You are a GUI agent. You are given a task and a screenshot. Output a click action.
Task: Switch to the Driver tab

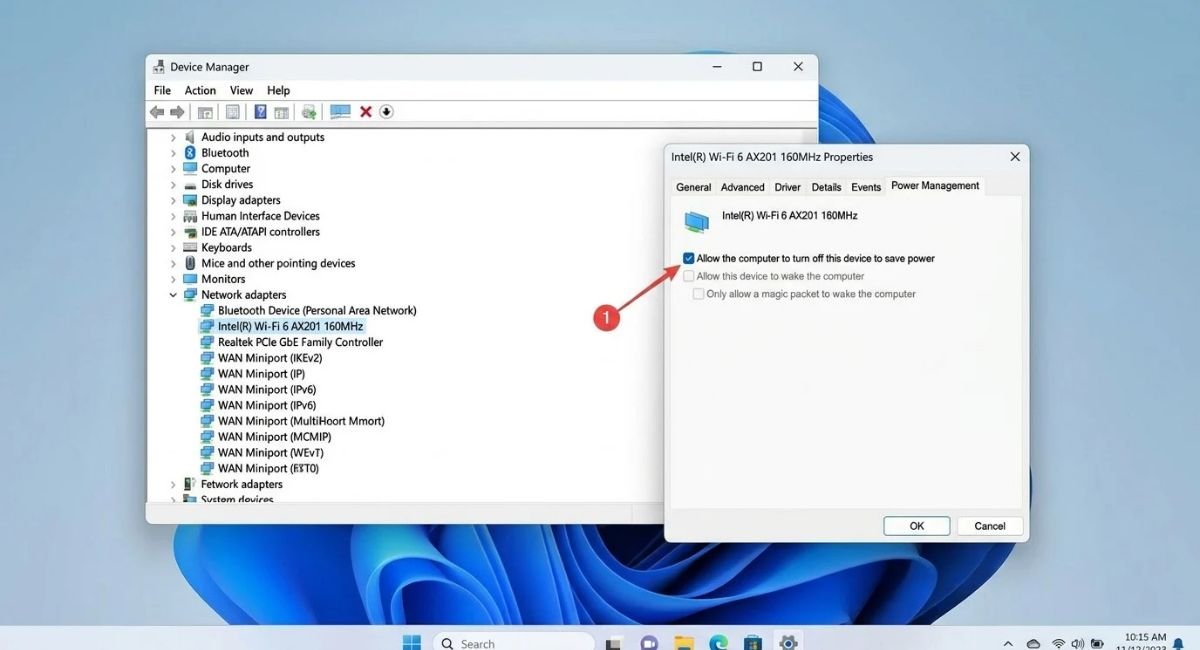(788, 187)
